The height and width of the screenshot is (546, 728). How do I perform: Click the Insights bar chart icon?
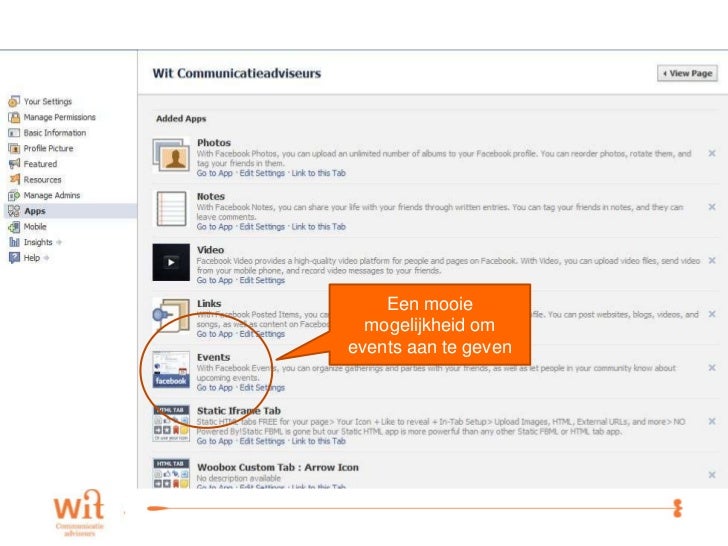click(14, 242)
